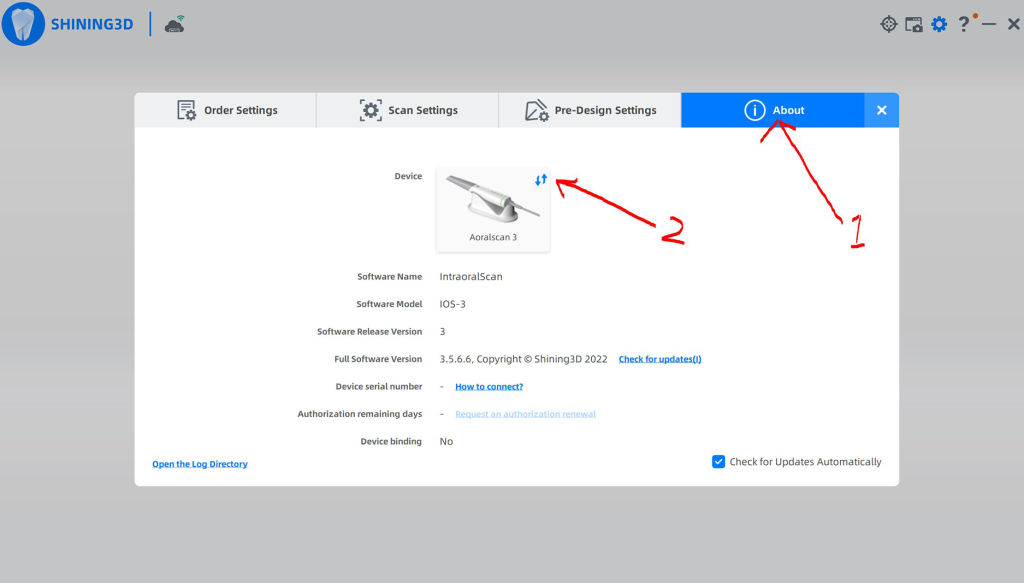Viewport: 1024px width, 583px height.
Task: Open the screenshot capture window icon
Action: [x=914, y=25]
